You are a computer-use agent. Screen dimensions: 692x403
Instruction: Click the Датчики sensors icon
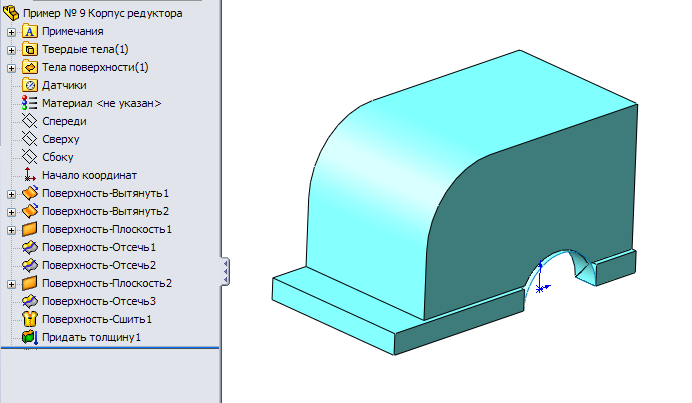click(30, 85)
